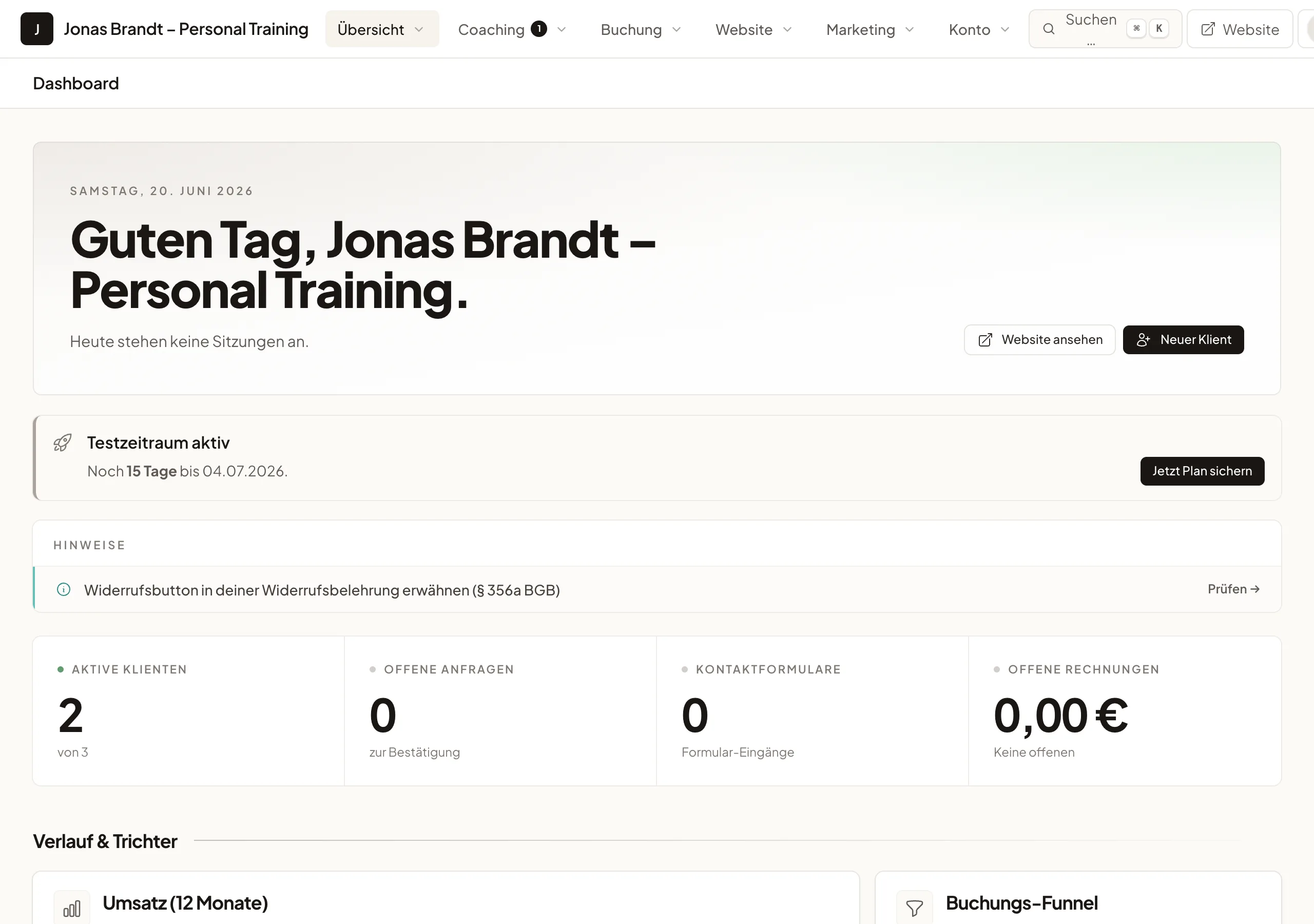Click the Dashboard page title
The width and height of the screenshot is (1314, 924).
coord(76,84)
